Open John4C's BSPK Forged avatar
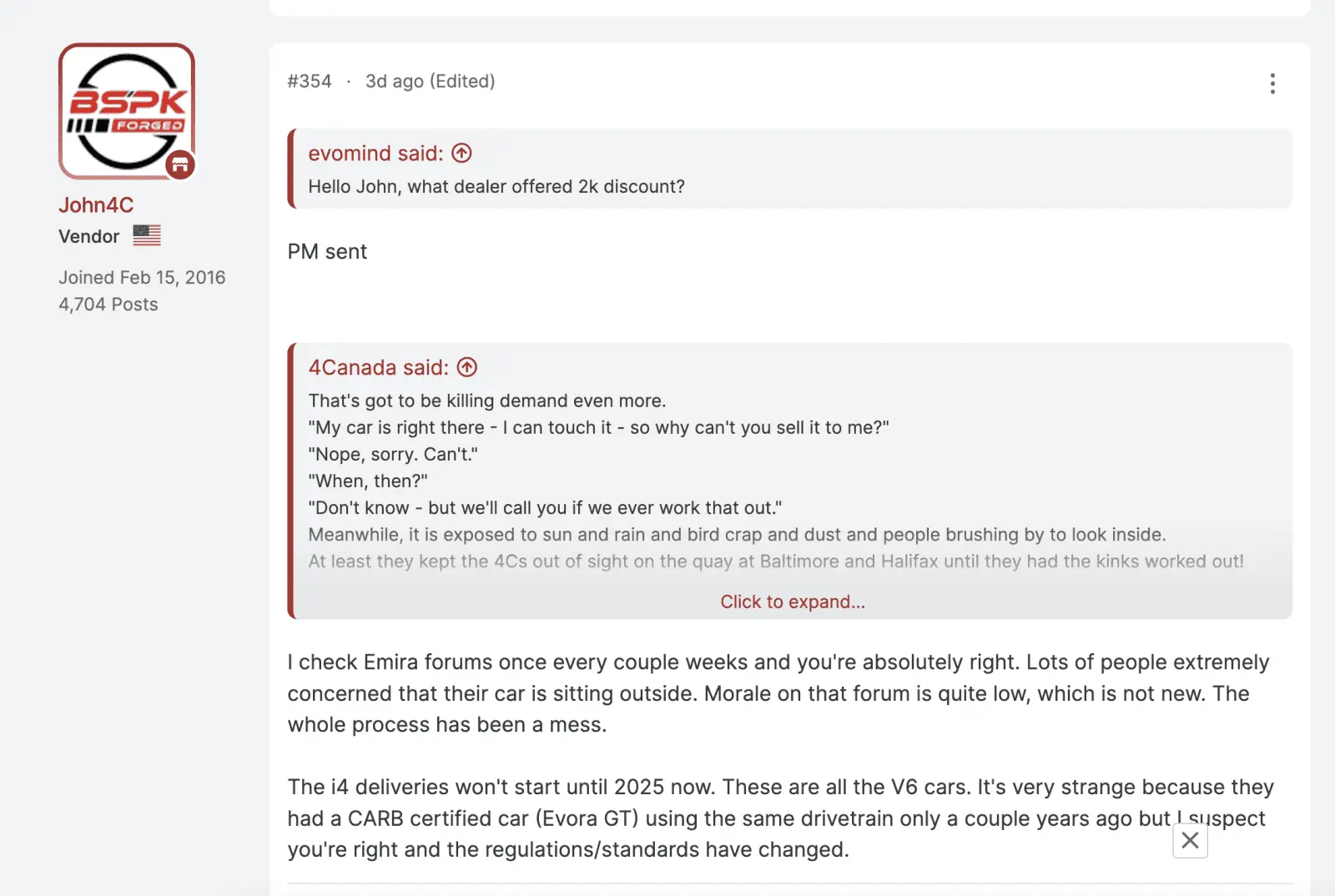 click(127, 111)
